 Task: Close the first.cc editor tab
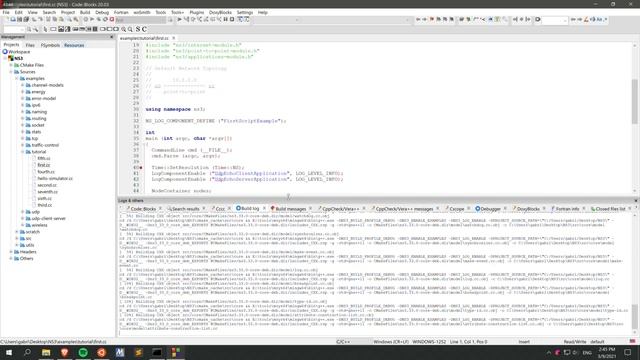(x=173, y=38)
